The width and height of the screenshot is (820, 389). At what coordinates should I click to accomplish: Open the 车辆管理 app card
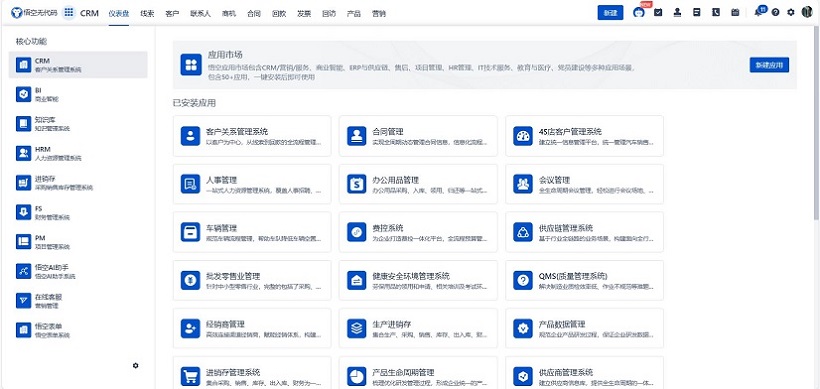pos(252,232)
